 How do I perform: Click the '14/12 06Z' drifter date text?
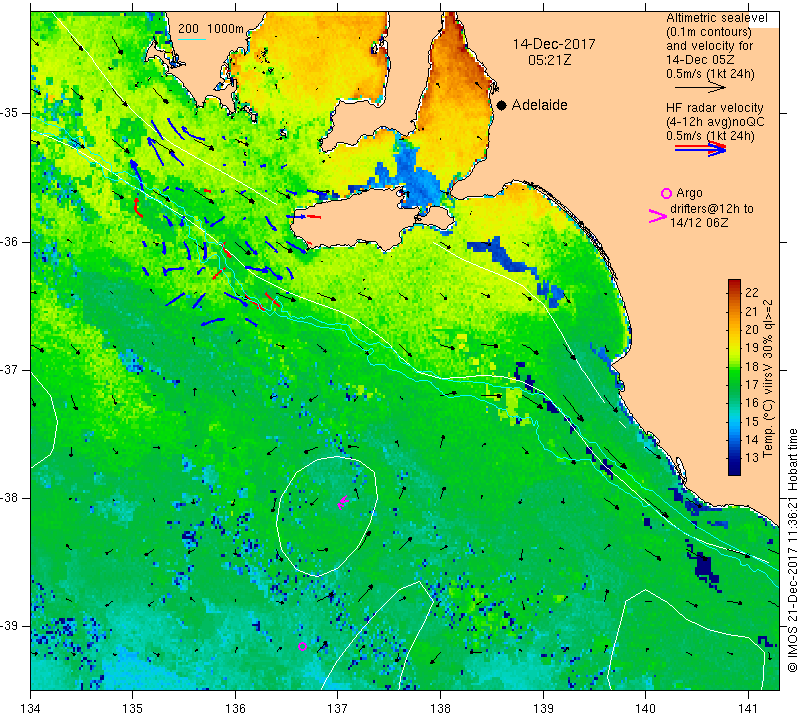pos(699,223)
